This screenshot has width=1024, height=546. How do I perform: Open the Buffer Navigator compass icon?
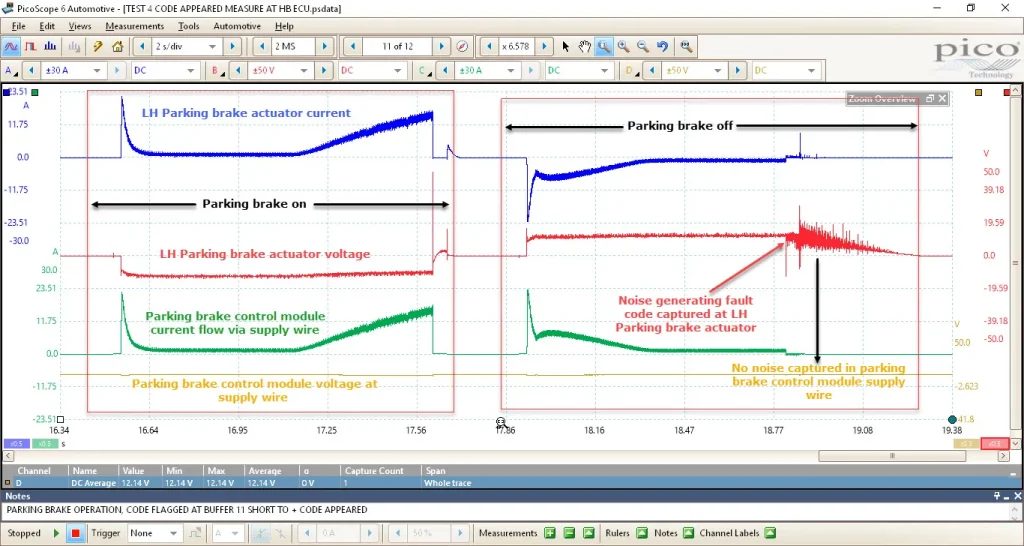tap(462, 46)
